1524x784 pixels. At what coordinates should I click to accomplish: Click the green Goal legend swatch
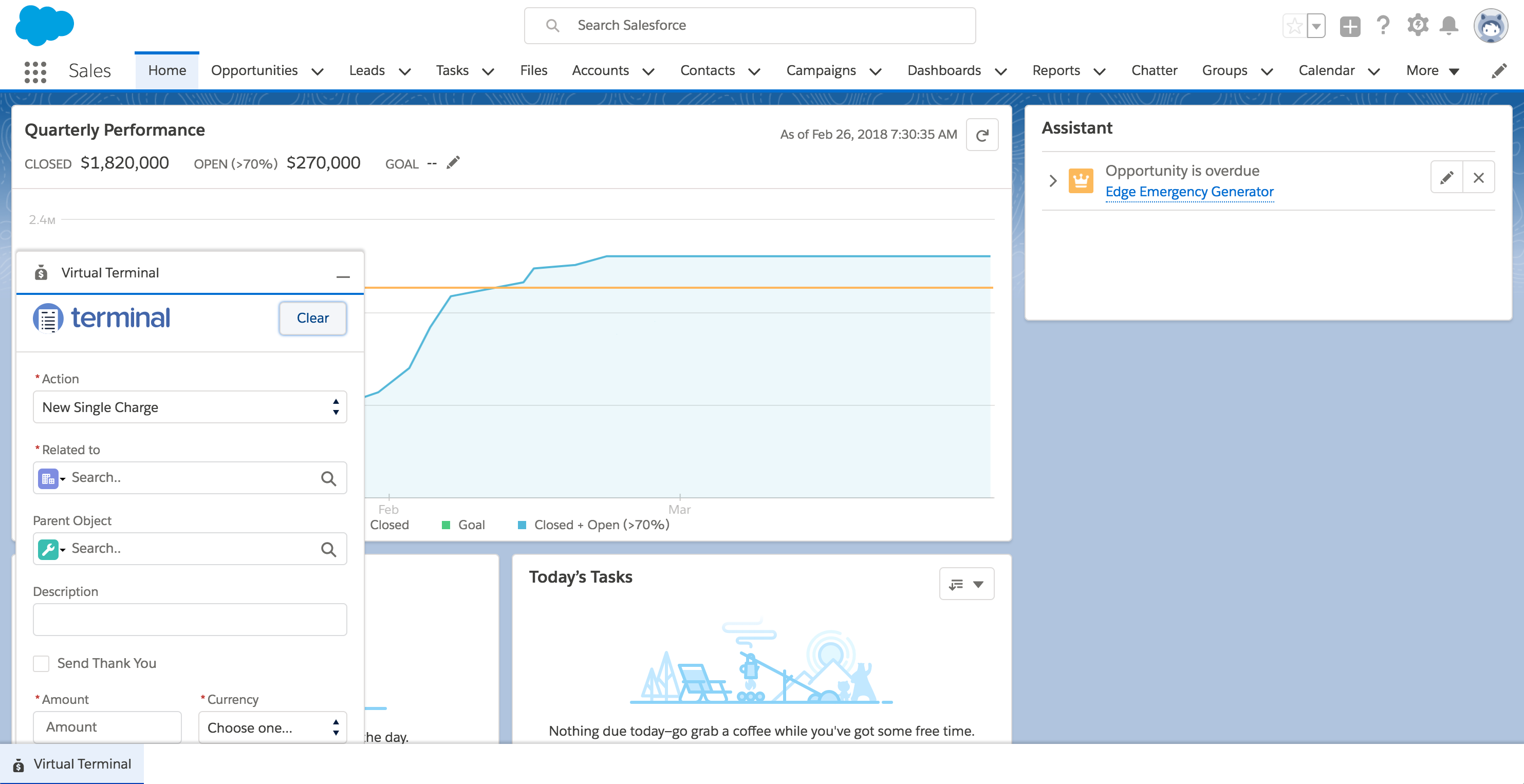click(446, 525)
